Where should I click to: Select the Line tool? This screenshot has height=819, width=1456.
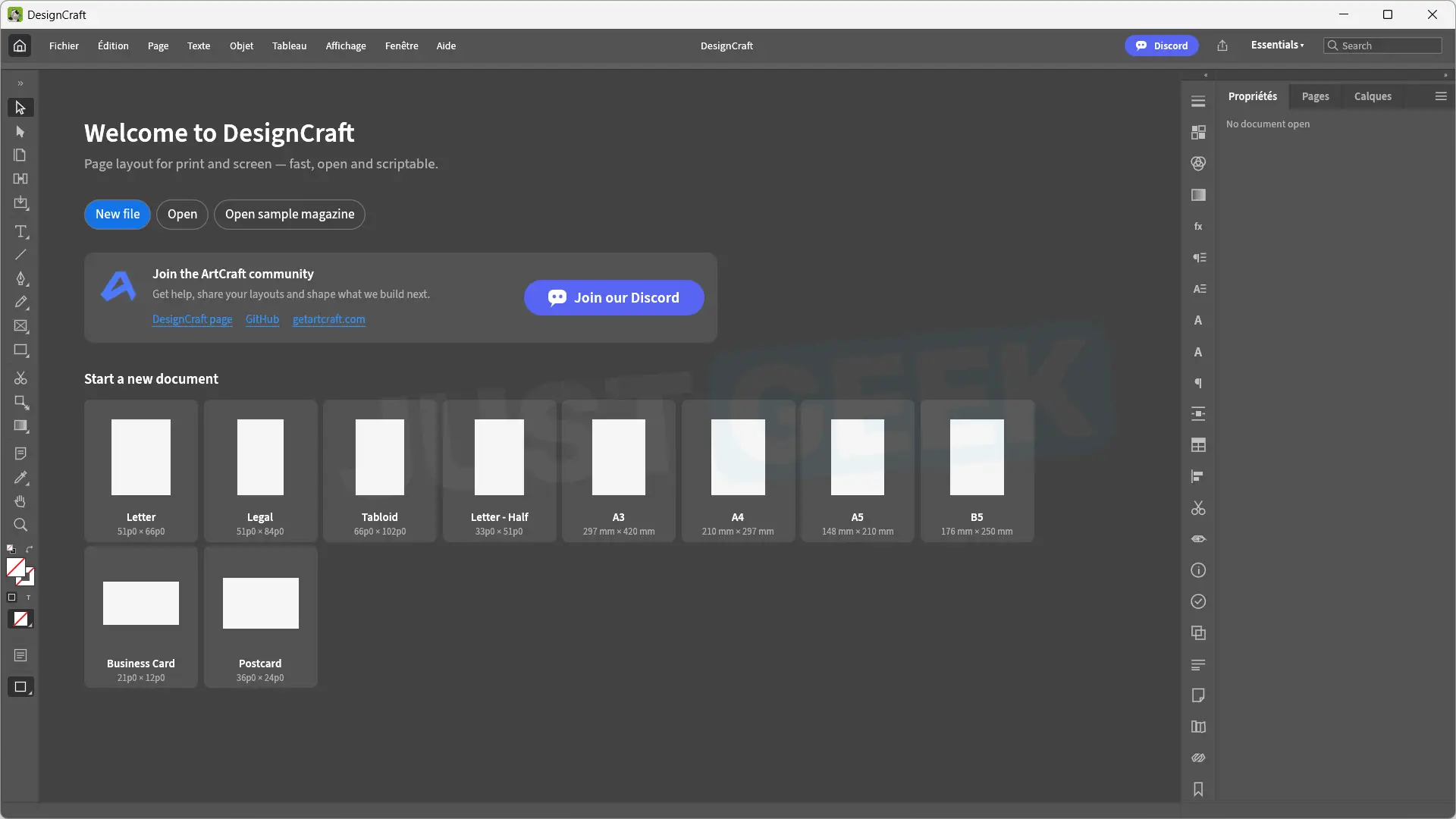click(x=20, y=255)
